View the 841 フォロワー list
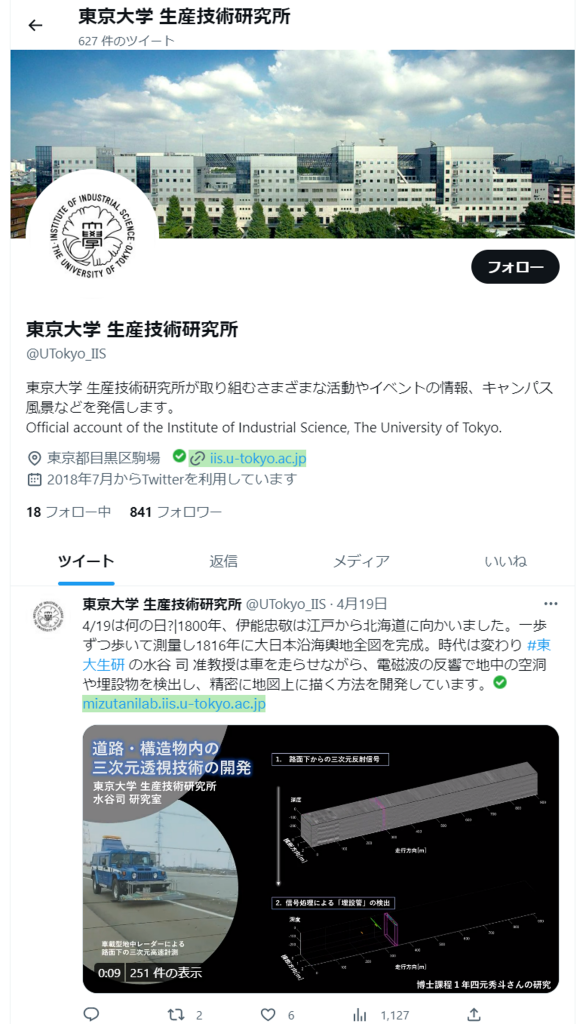586x1024 pixels. (x=176, y=512)
